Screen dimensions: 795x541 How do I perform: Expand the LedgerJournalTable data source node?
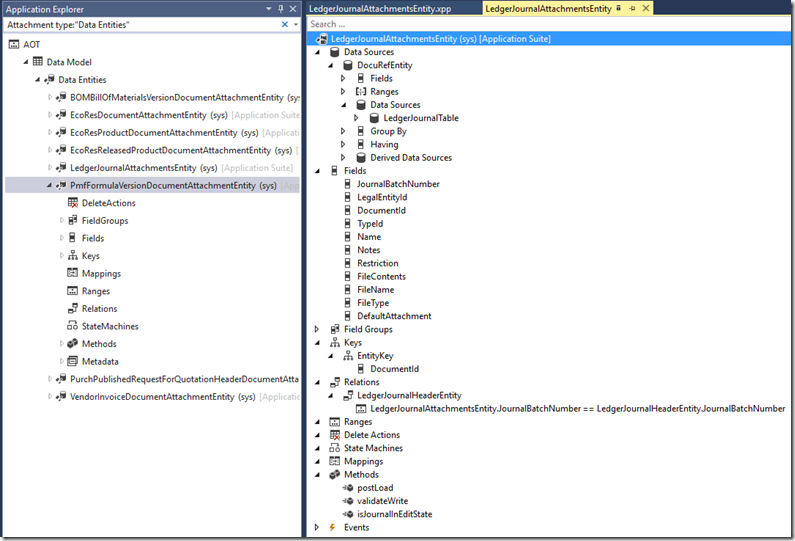(x=356, y=118)
